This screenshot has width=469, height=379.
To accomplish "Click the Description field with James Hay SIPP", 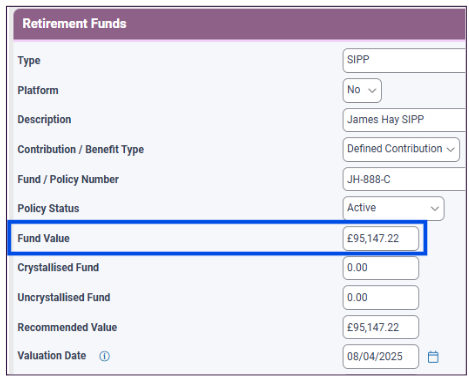I will coord(404,120).
